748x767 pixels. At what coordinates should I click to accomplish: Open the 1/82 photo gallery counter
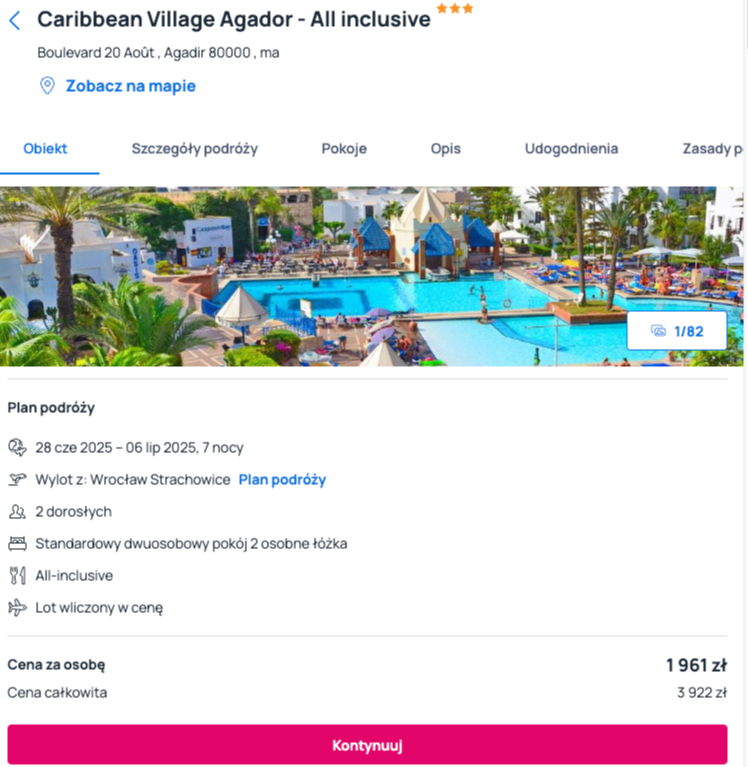[x=677, y=331]
